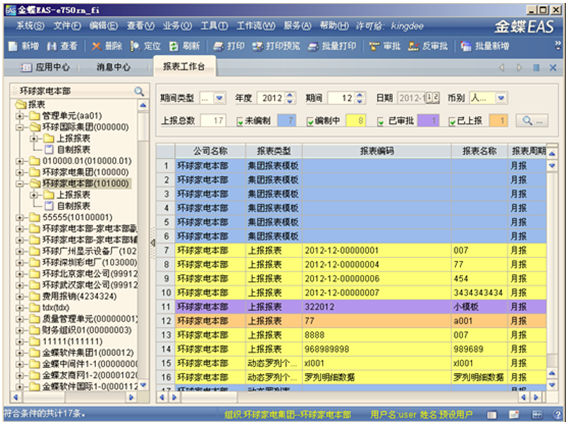This screenshot has width=569, height=425.
Task: Click the 报表编码 column header
Action: click(x=377, y=151)
